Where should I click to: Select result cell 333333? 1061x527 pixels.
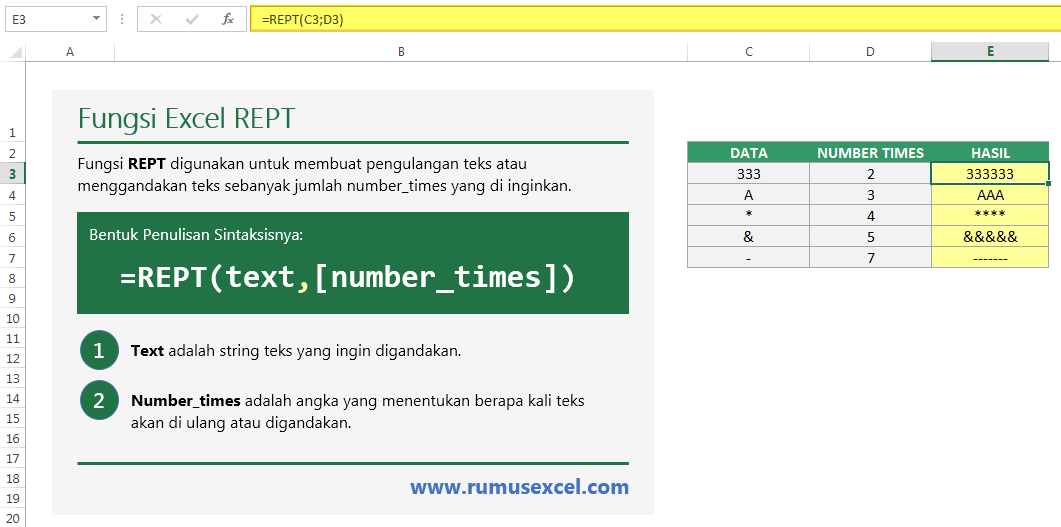pos(990,174)
